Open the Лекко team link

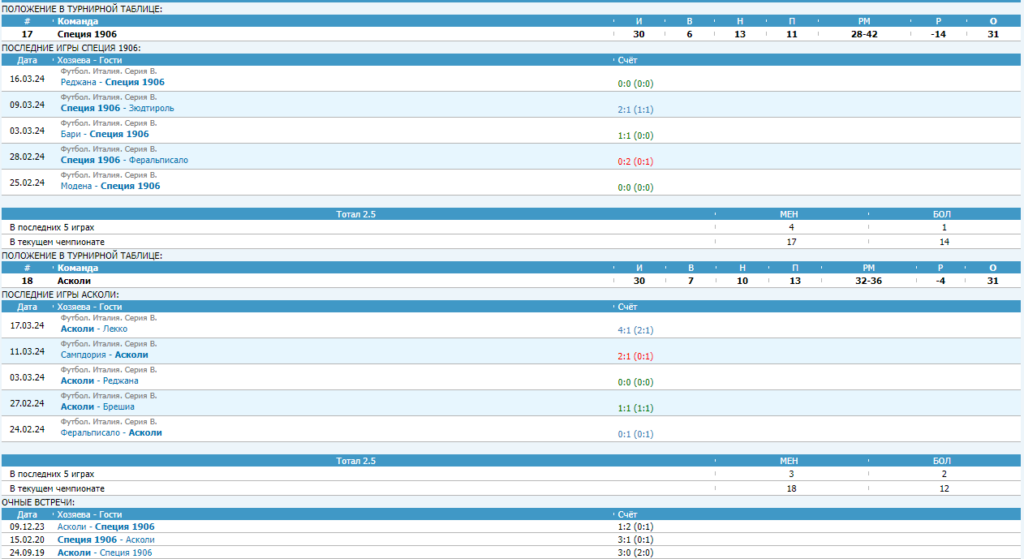pyautogui.click(x=115, y=329)
